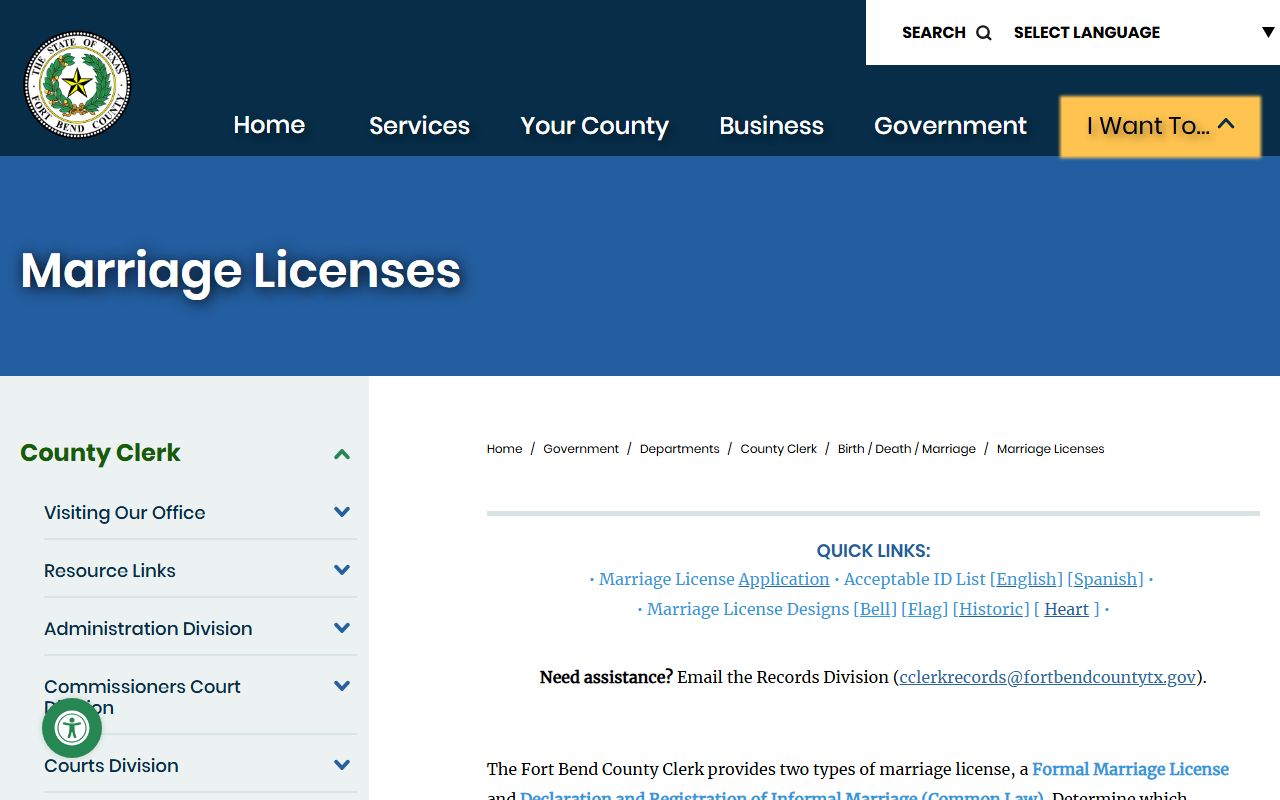Click Government in the breadcrumb trail
The width and height of the screenshot is (1280, 800).
[581, 449]
